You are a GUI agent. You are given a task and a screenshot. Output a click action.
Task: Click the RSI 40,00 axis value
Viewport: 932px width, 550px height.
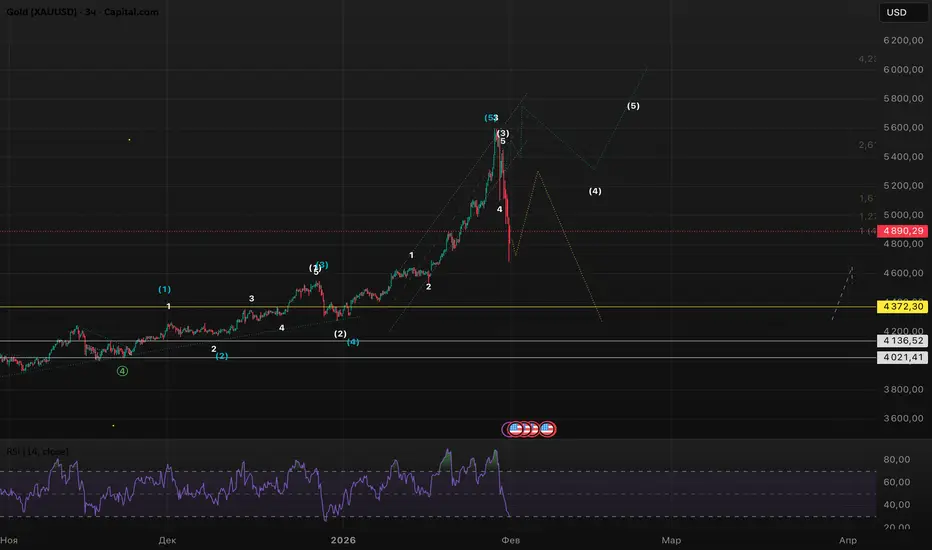click(897, 505)
